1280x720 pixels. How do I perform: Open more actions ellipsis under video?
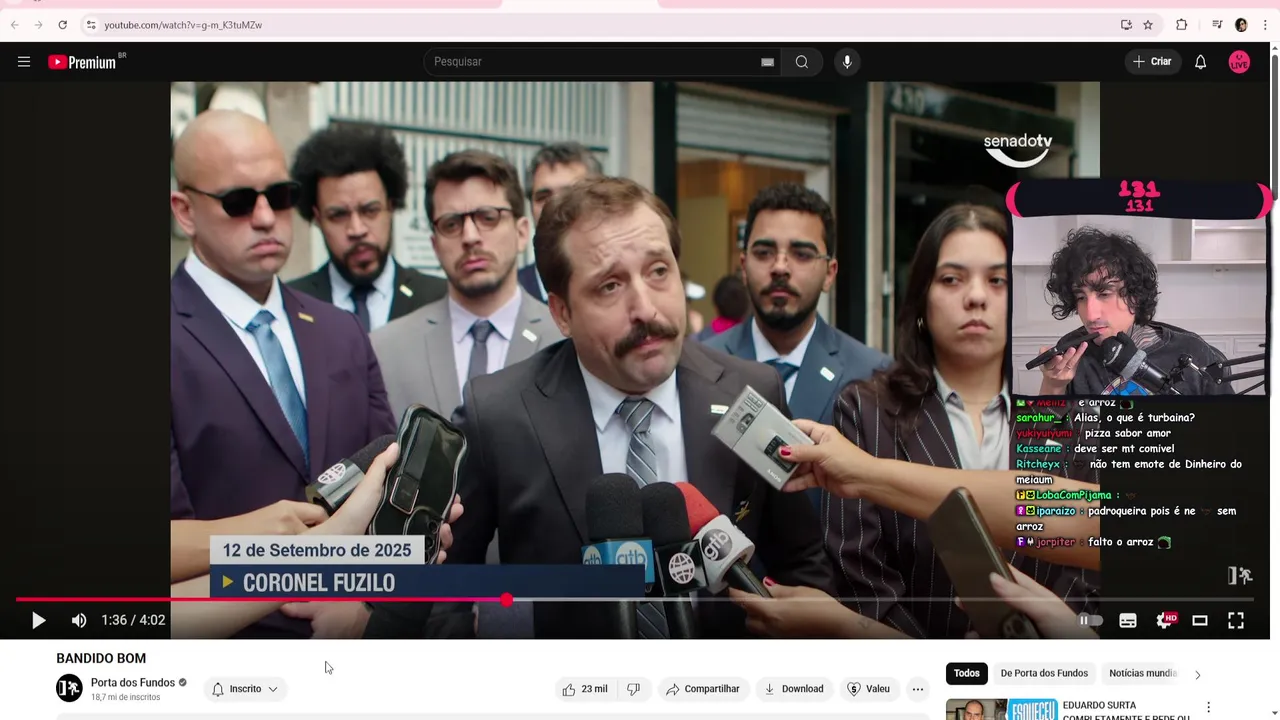pos(917,689)
